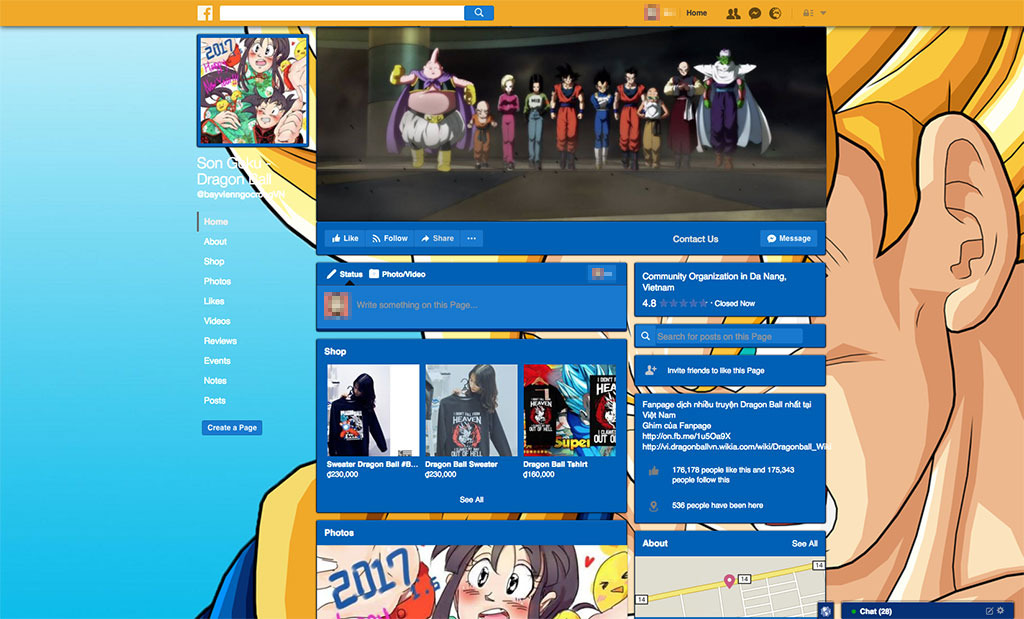Screen dimensions: 1024x619
Task: Share the page using the Share arrow
Action: [x=437, y=238]
